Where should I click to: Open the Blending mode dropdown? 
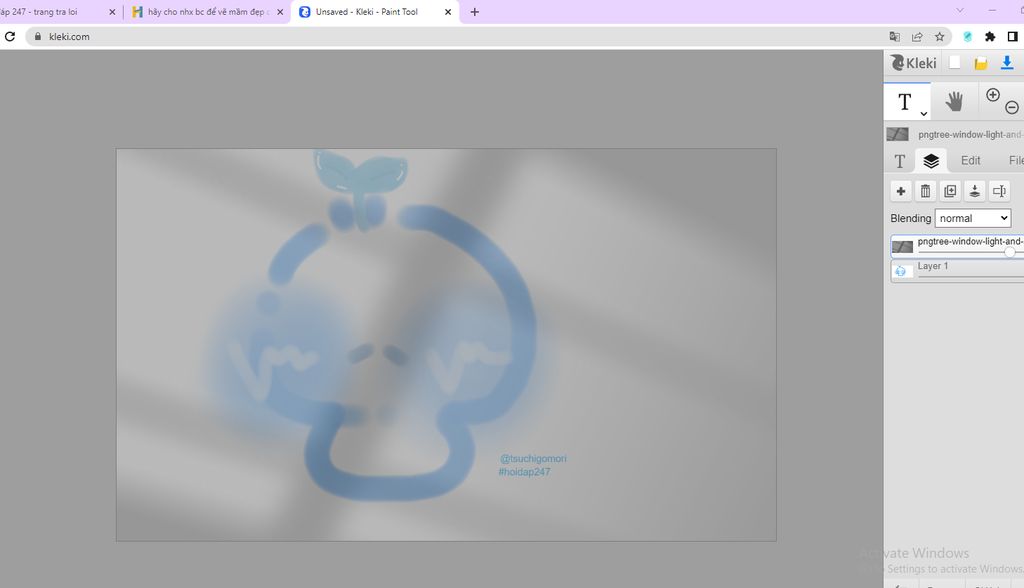[x=973, y=218]
